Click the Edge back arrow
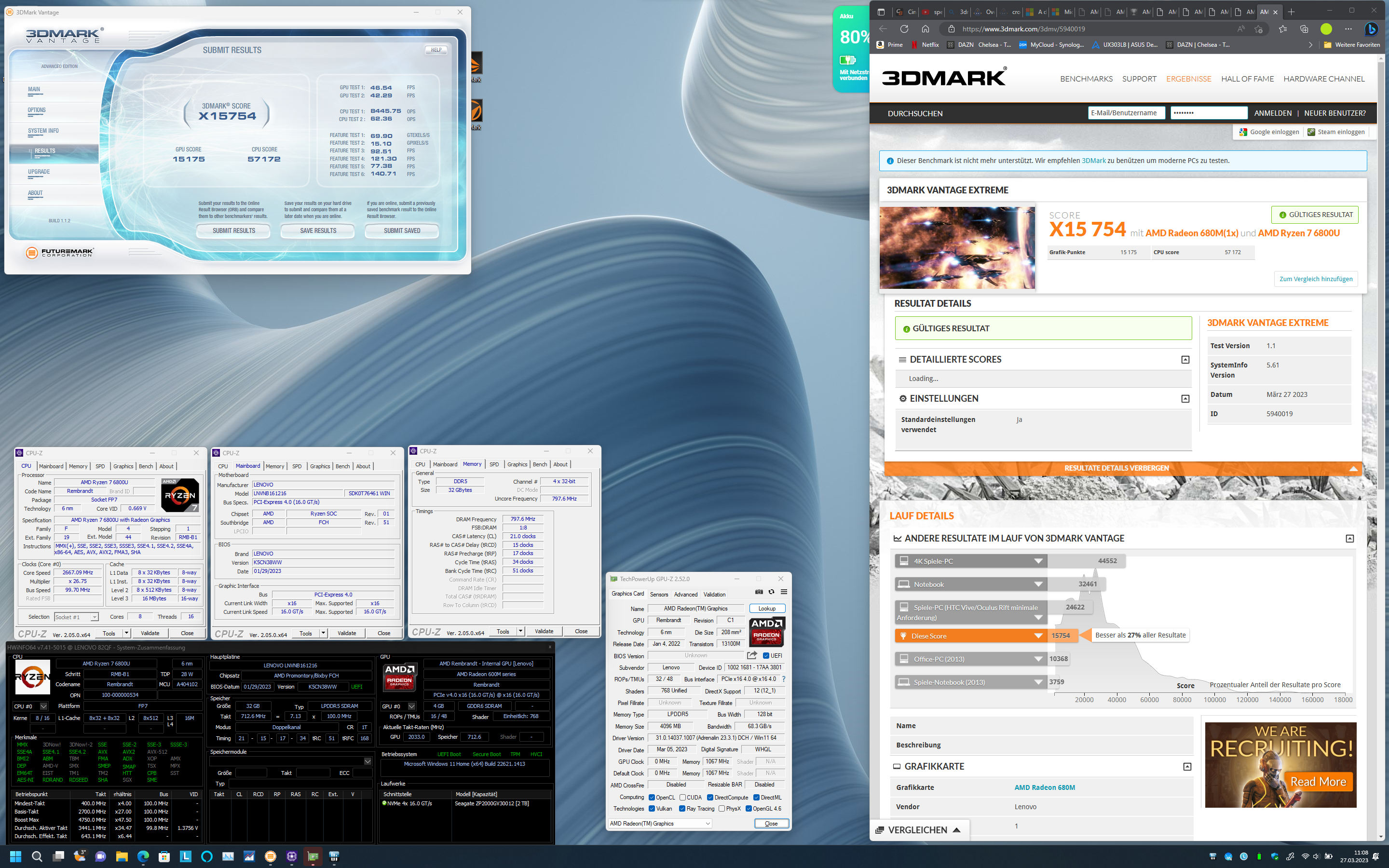Image resolution: width=1389 pixels, height=868 pixels. pos(883,29)
